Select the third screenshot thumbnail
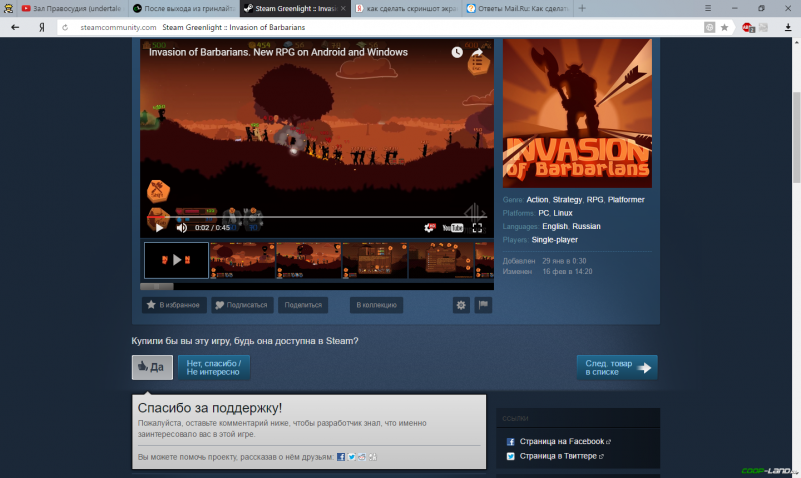 pos(309,260)
